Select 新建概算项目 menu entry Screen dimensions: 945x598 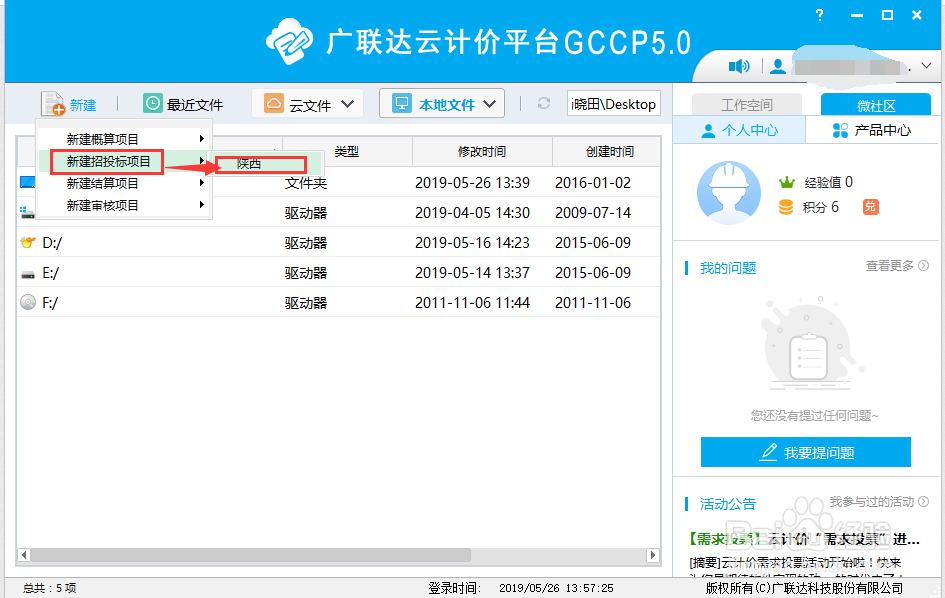tap(125, 139)
